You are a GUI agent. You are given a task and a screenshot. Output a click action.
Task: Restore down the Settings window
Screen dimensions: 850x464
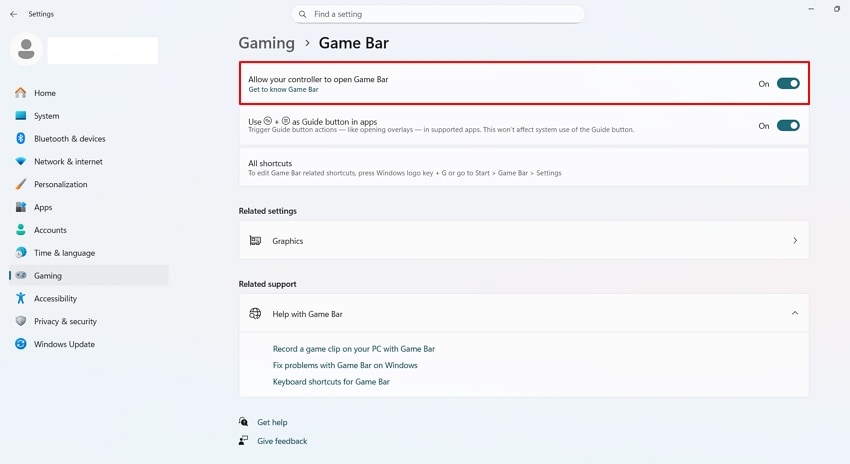click(837, 9)
